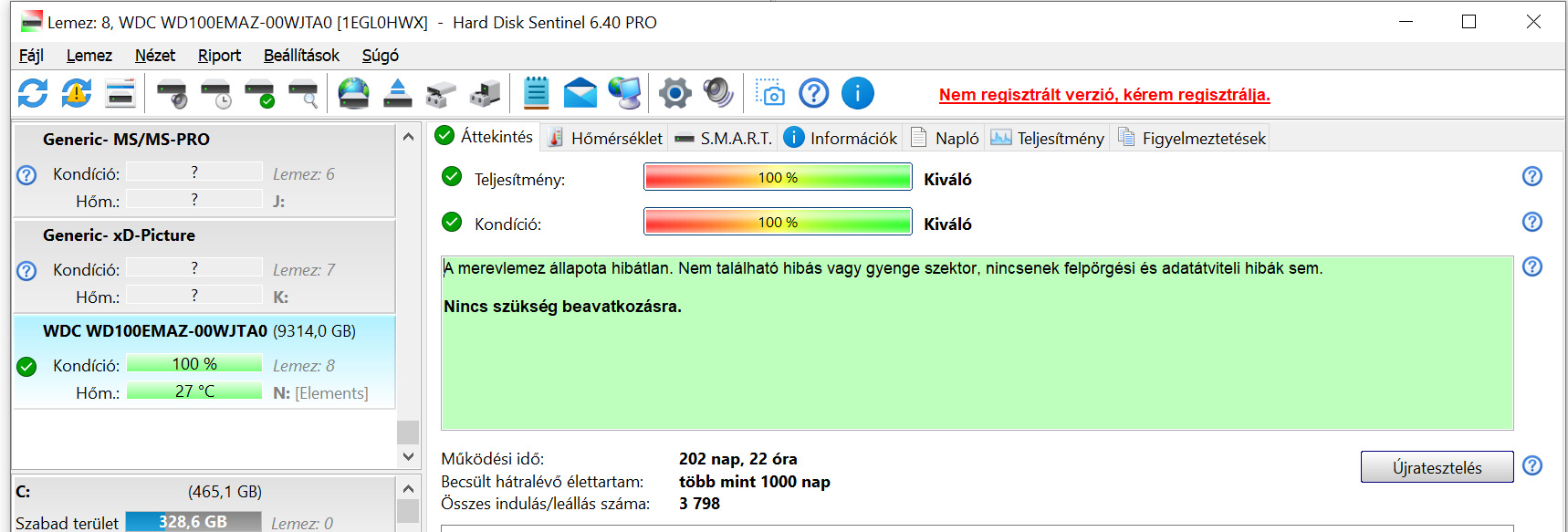Open the blue notepad report icon

point(536,93)
